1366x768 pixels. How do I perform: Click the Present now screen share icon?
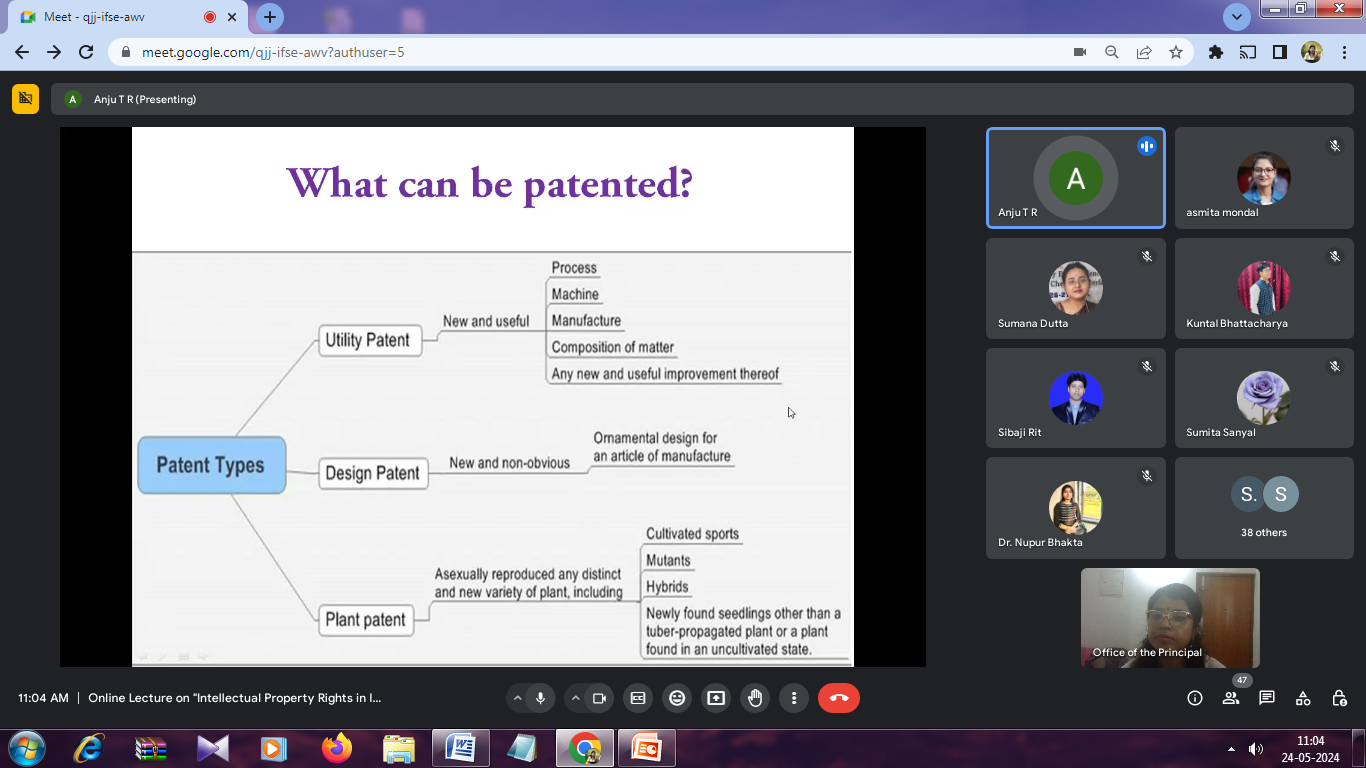click(716, 698)
